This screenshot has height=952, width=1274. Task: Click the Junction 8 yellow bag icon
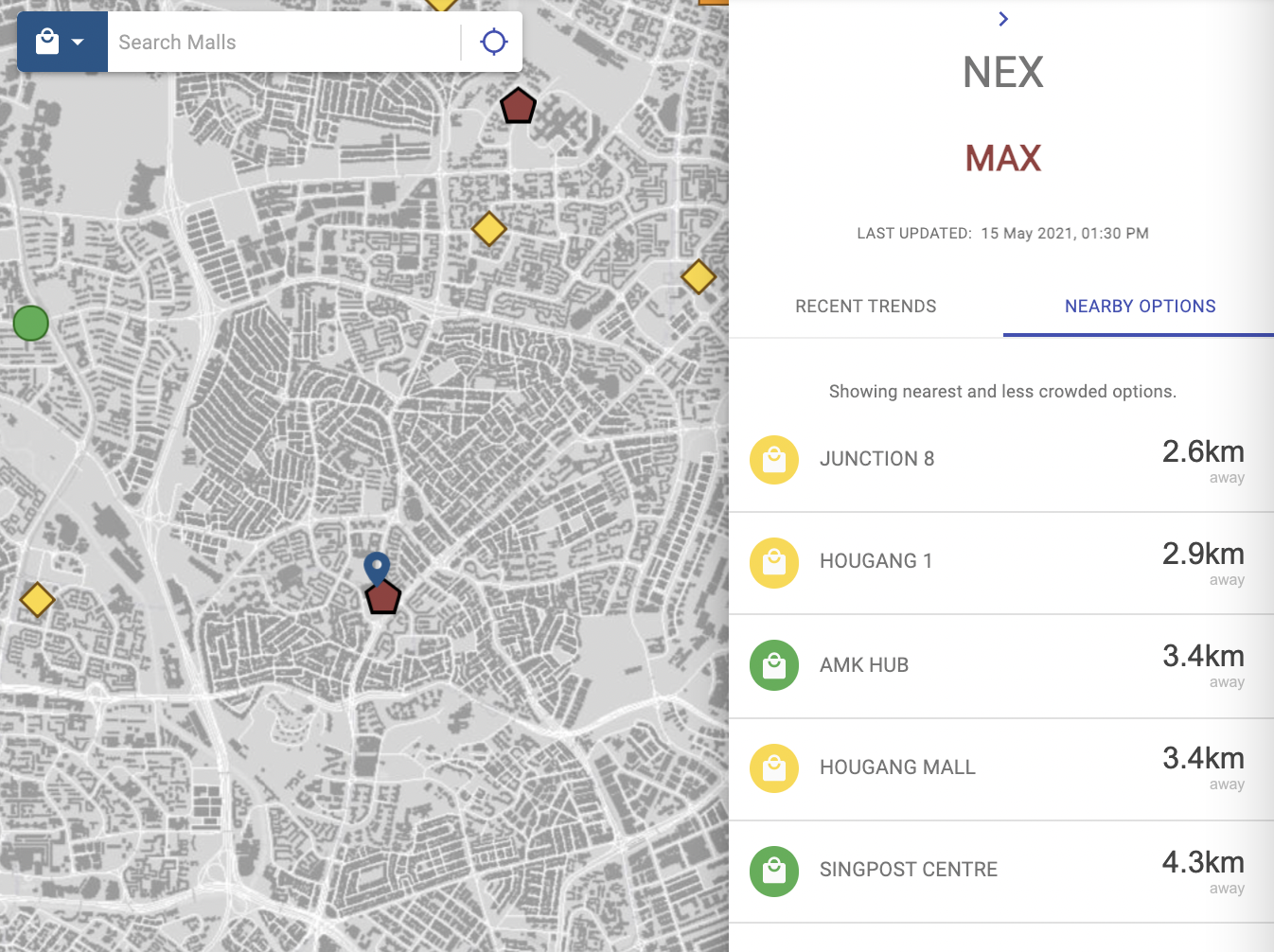pyautogui.click(x=774, y=460)
